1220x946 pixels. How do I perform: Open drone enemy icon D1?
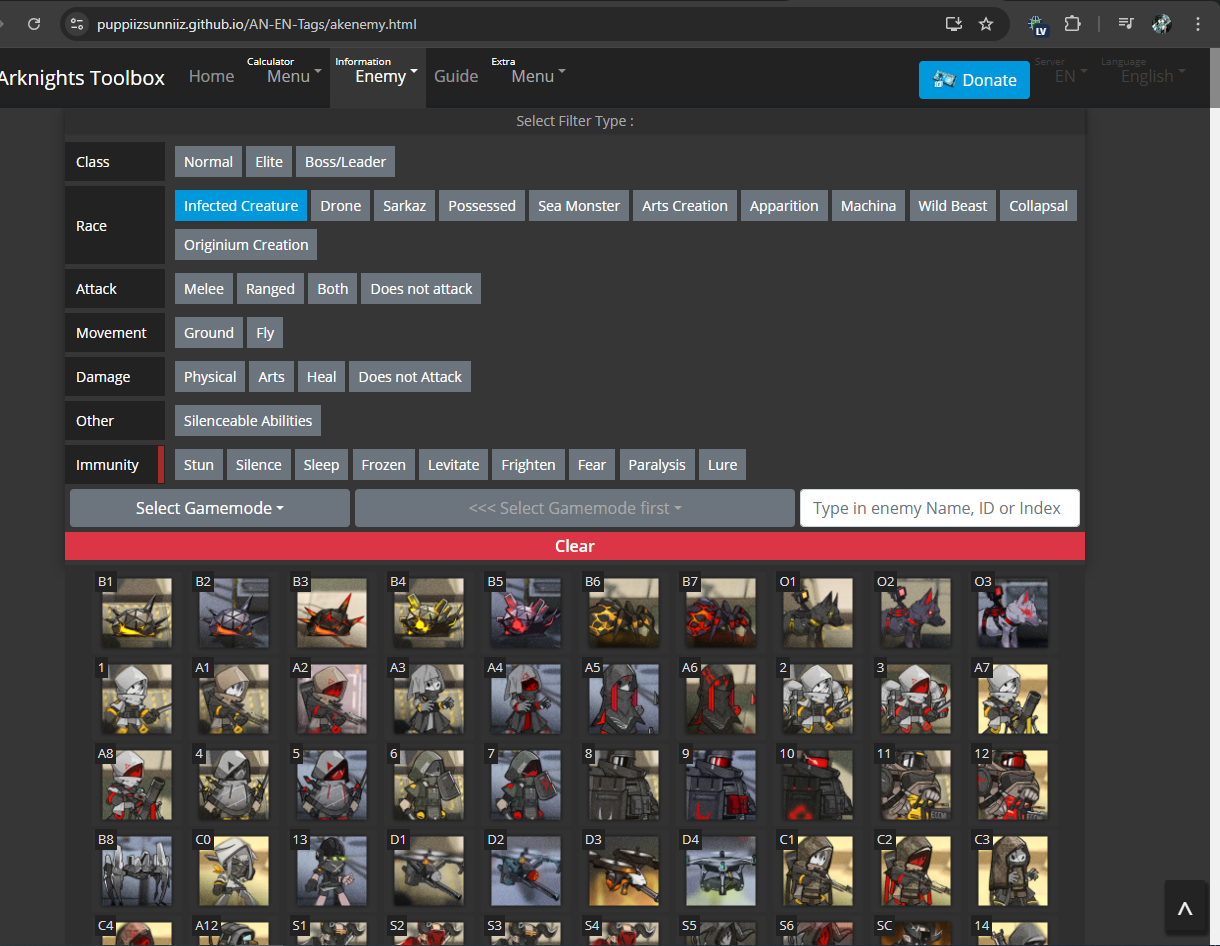point(429,871)
